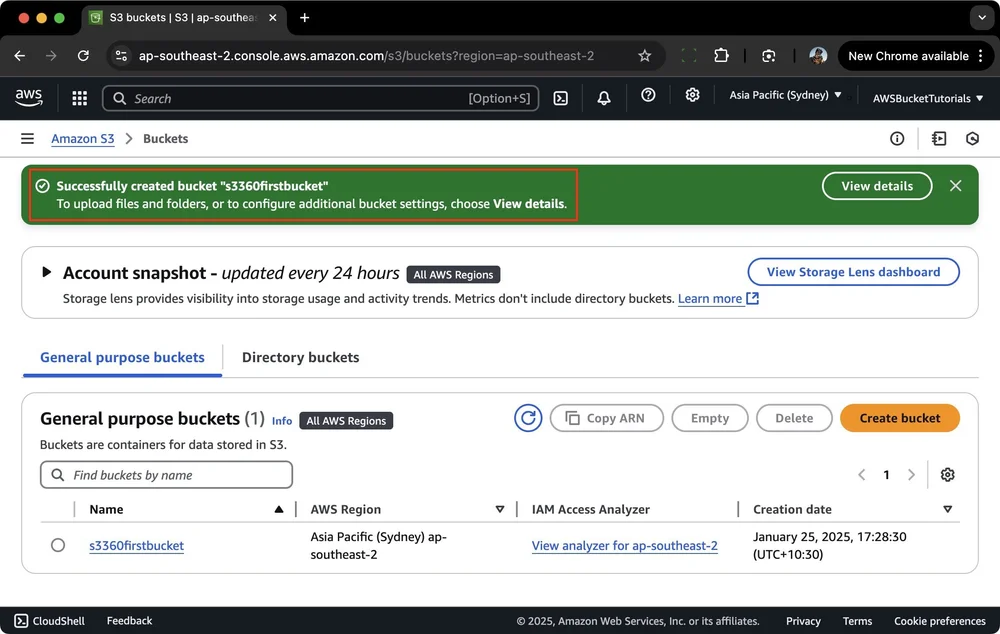Select the s3360firstbucket radio button

click(x=58, y=545)
